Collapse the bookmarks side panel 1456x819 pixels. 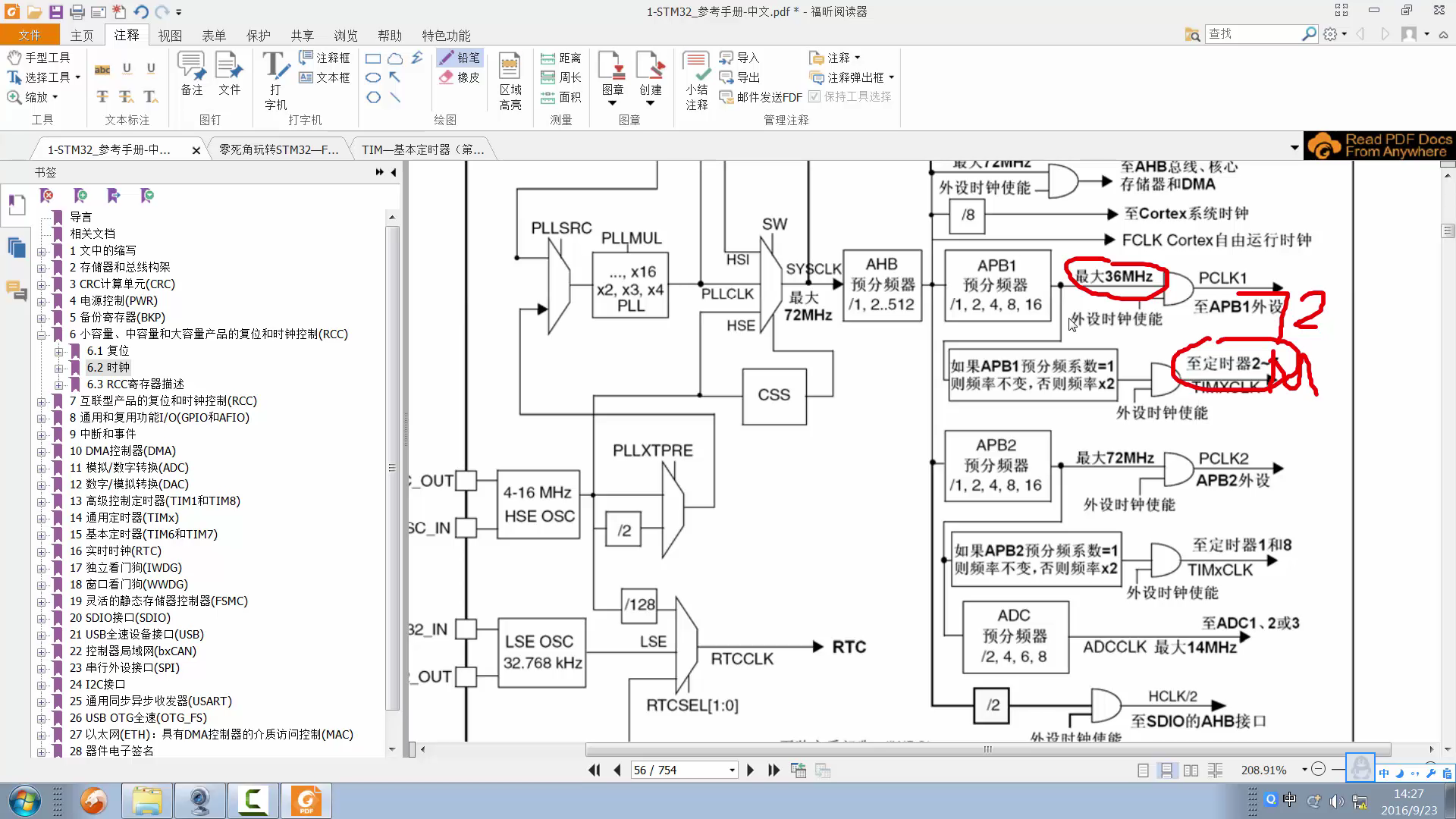pos(394,173)
